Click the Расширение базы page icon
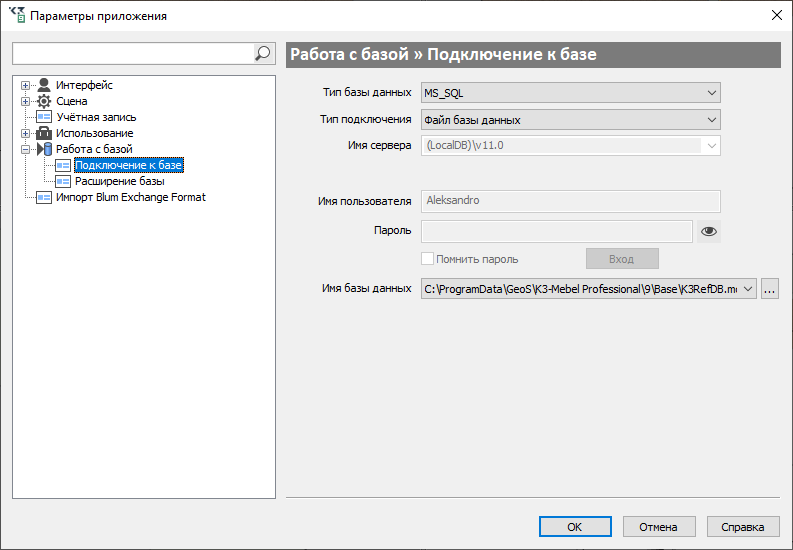The height and width of the screenshot is (550, 793). (x=63, y=181)
